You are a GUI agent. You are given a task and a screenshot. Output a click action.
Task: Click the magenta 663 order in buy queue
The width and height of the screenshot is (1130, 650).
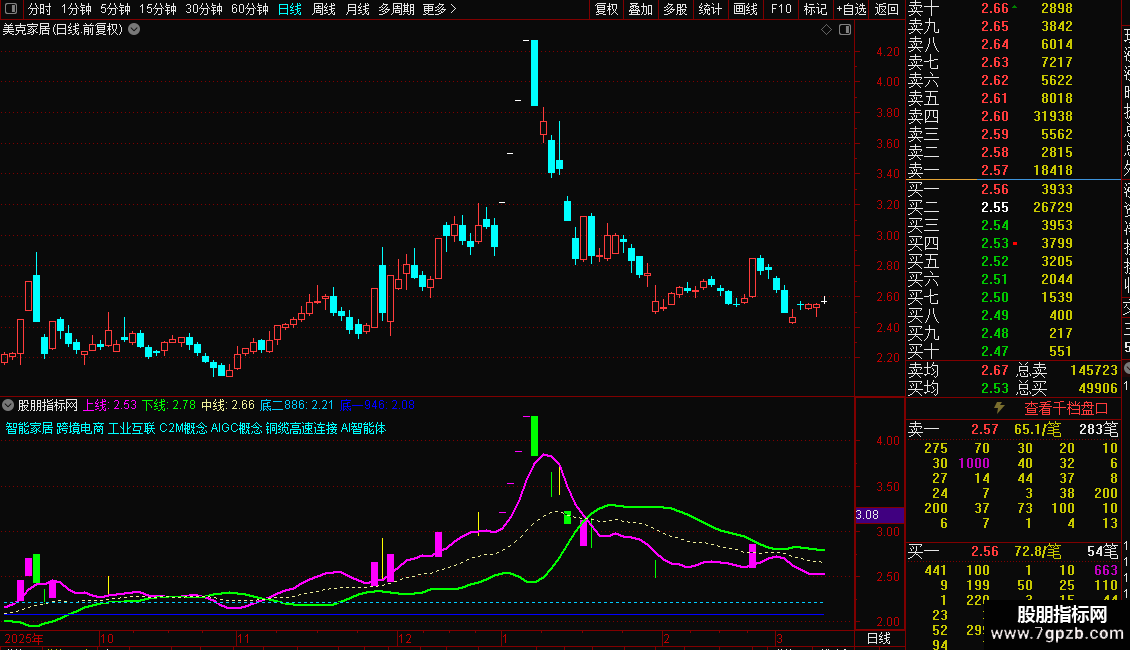pyautogui.click(x=1105, y=570)
